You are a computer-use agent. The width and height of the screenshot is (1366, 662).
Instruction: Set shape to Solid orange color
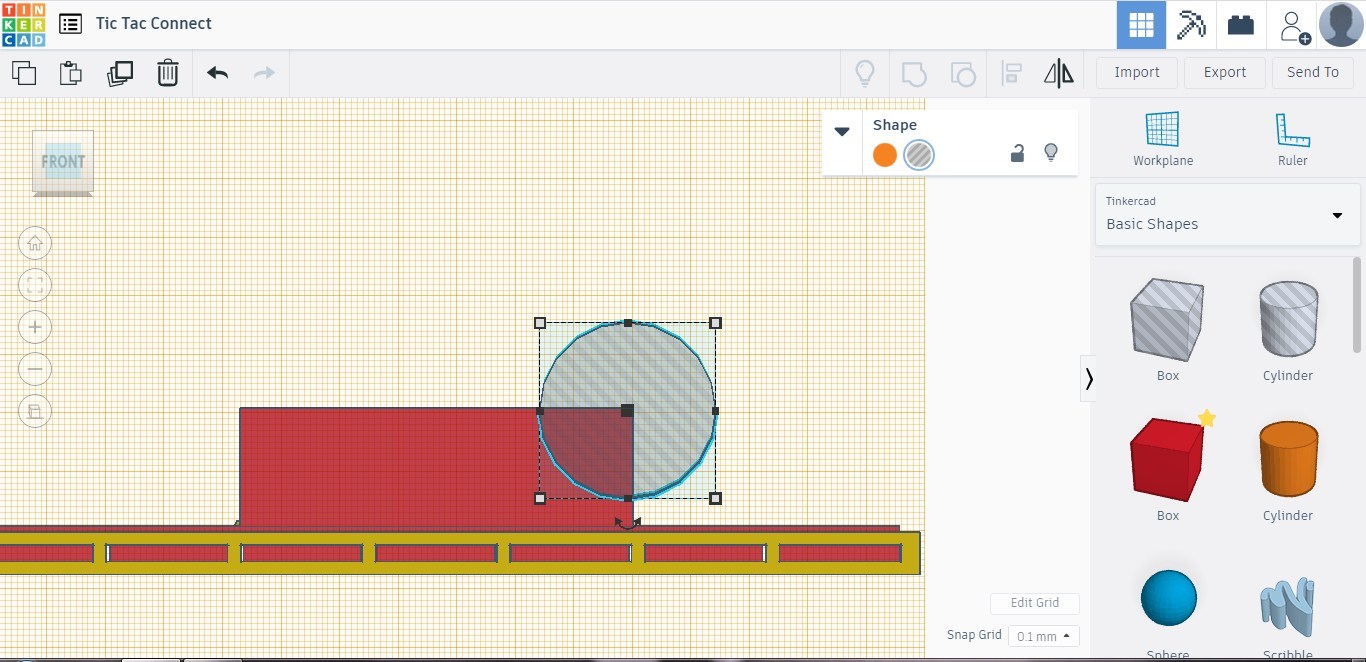click(885, 155)
